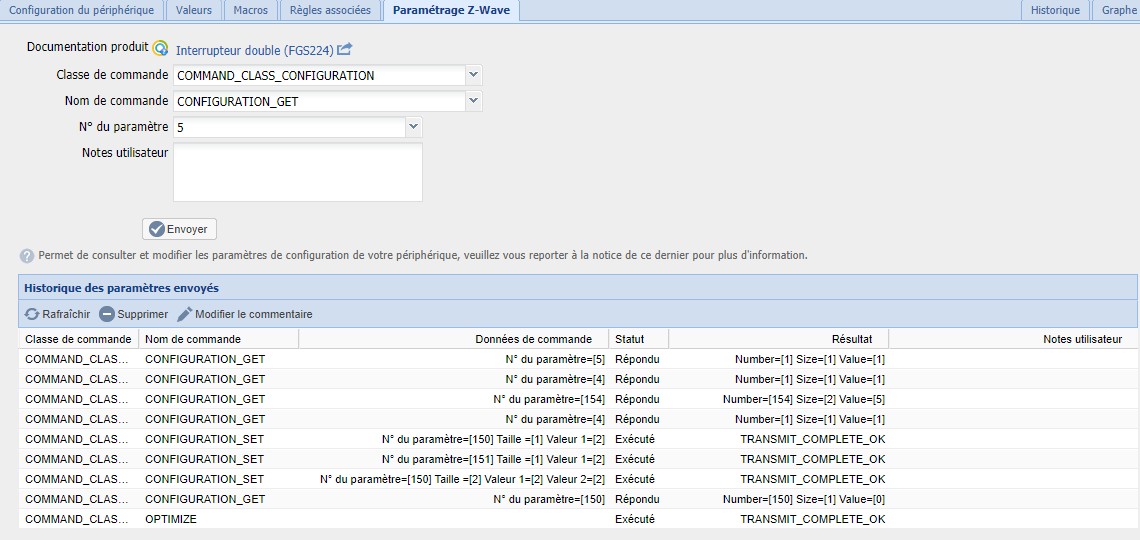Open the Interrupteur double (FGS224) link
Image resolution: width=1140 pixels, height=544 pixels.
(254, 50)
